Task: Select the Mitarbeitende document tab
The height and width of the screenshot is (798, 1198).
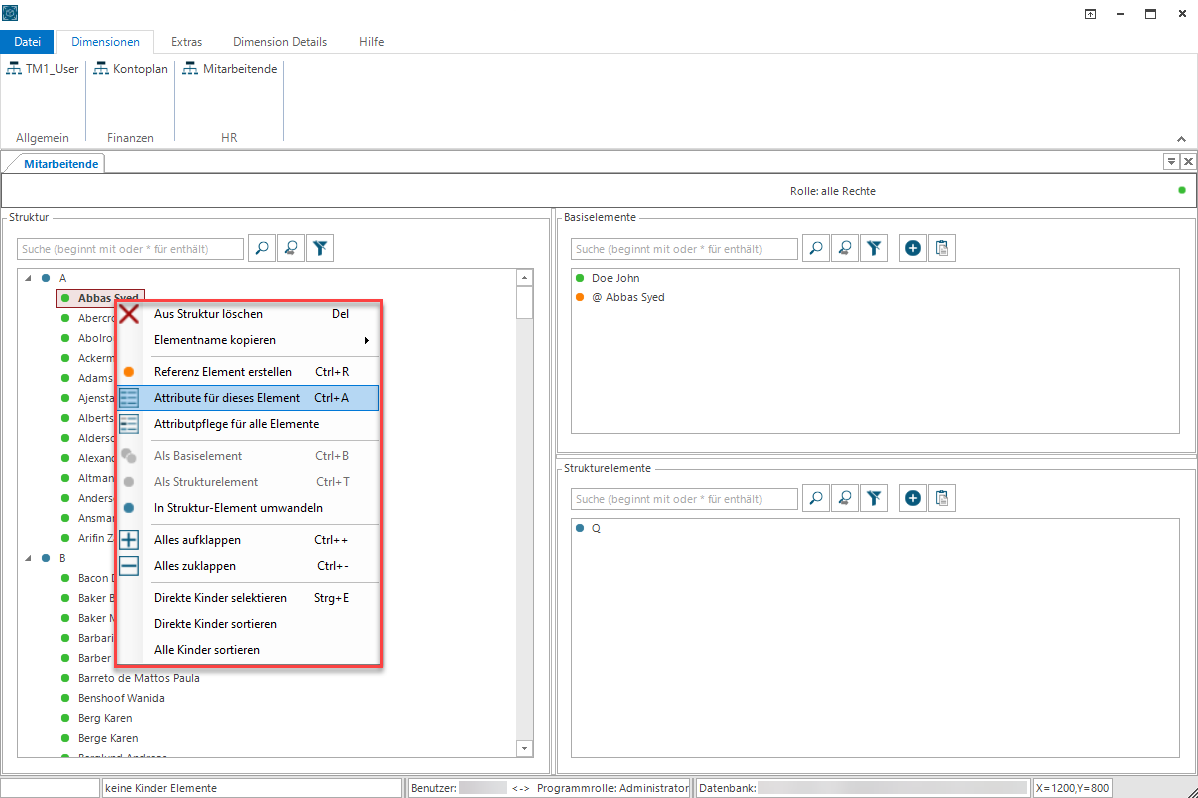Action: 61,164
